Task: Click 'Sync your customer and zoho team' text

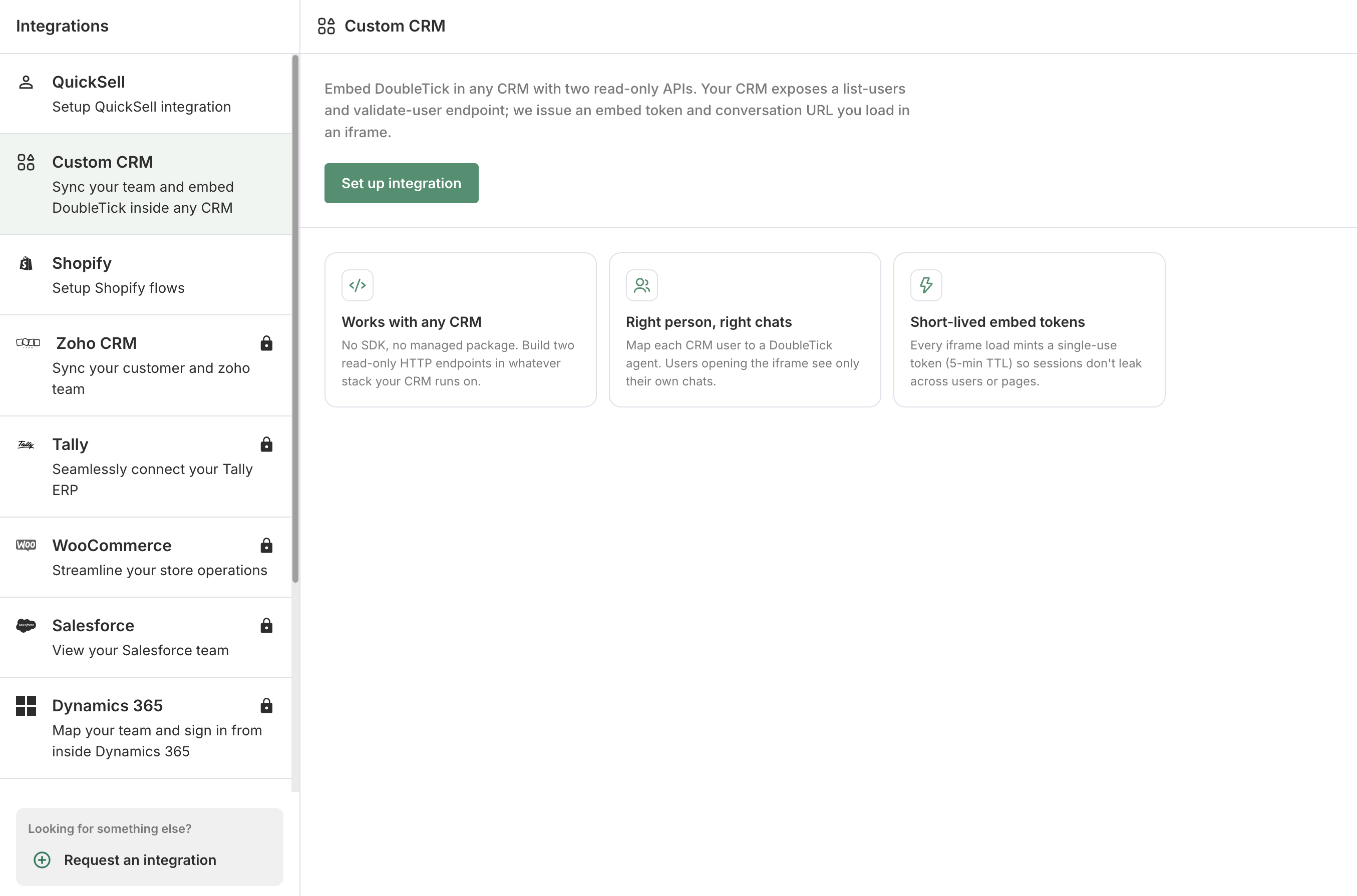Action: pos(151,378)
